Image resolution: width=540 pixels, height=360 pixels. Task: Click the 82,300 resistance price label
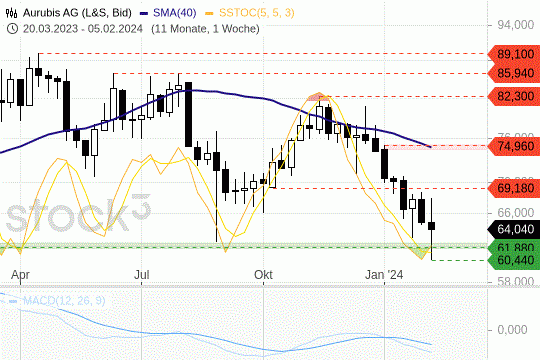coord(514,96)
